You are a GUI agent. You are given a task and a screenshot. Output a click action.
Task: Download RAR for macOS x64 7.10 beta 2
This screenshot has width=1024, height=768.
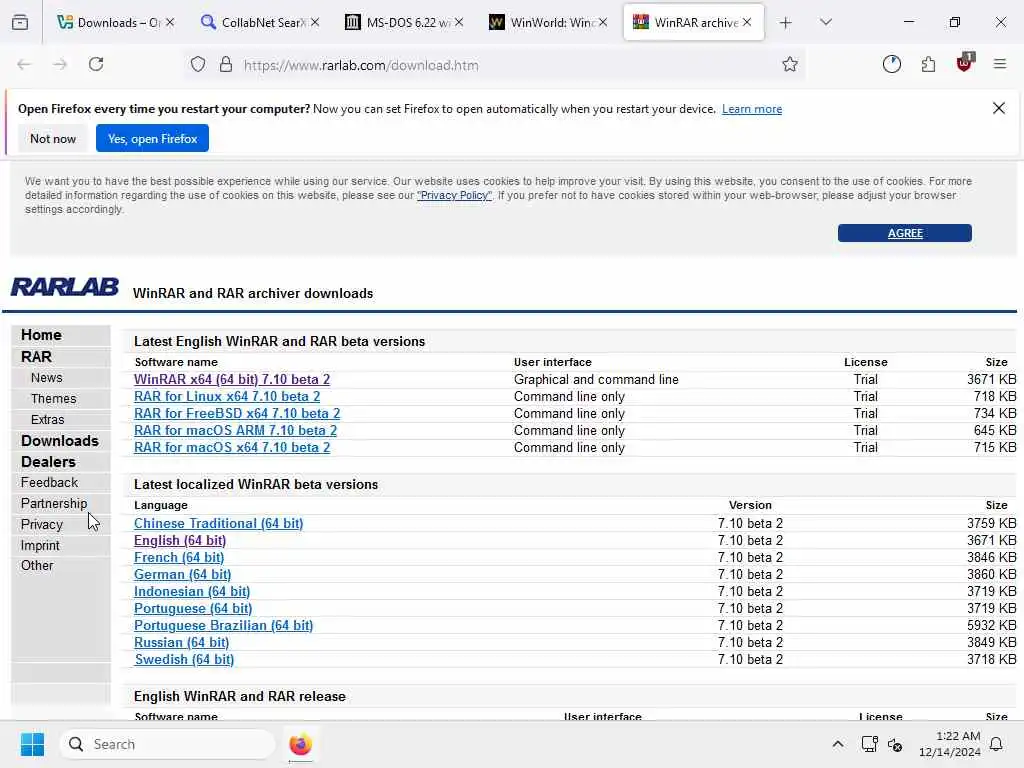click(x=232, y=447)
